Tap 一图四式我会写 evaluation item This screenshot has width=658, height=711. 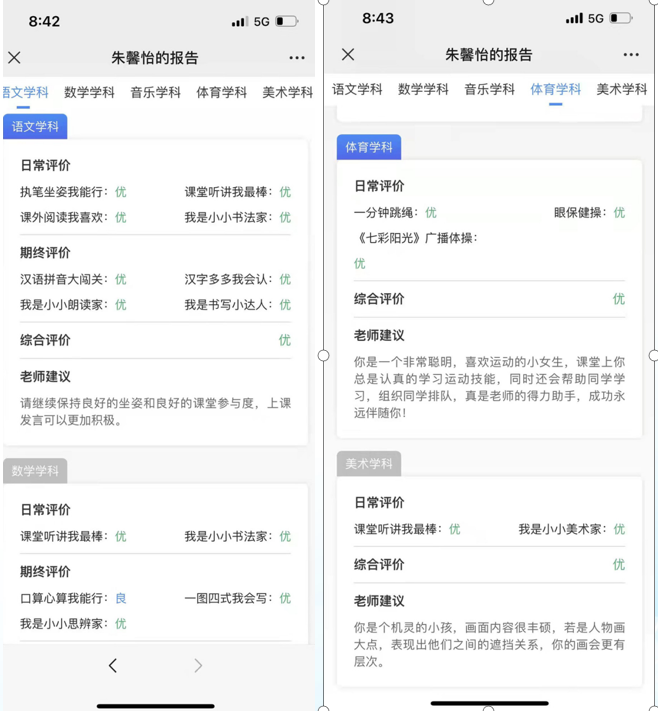click(x=237, y=598)
